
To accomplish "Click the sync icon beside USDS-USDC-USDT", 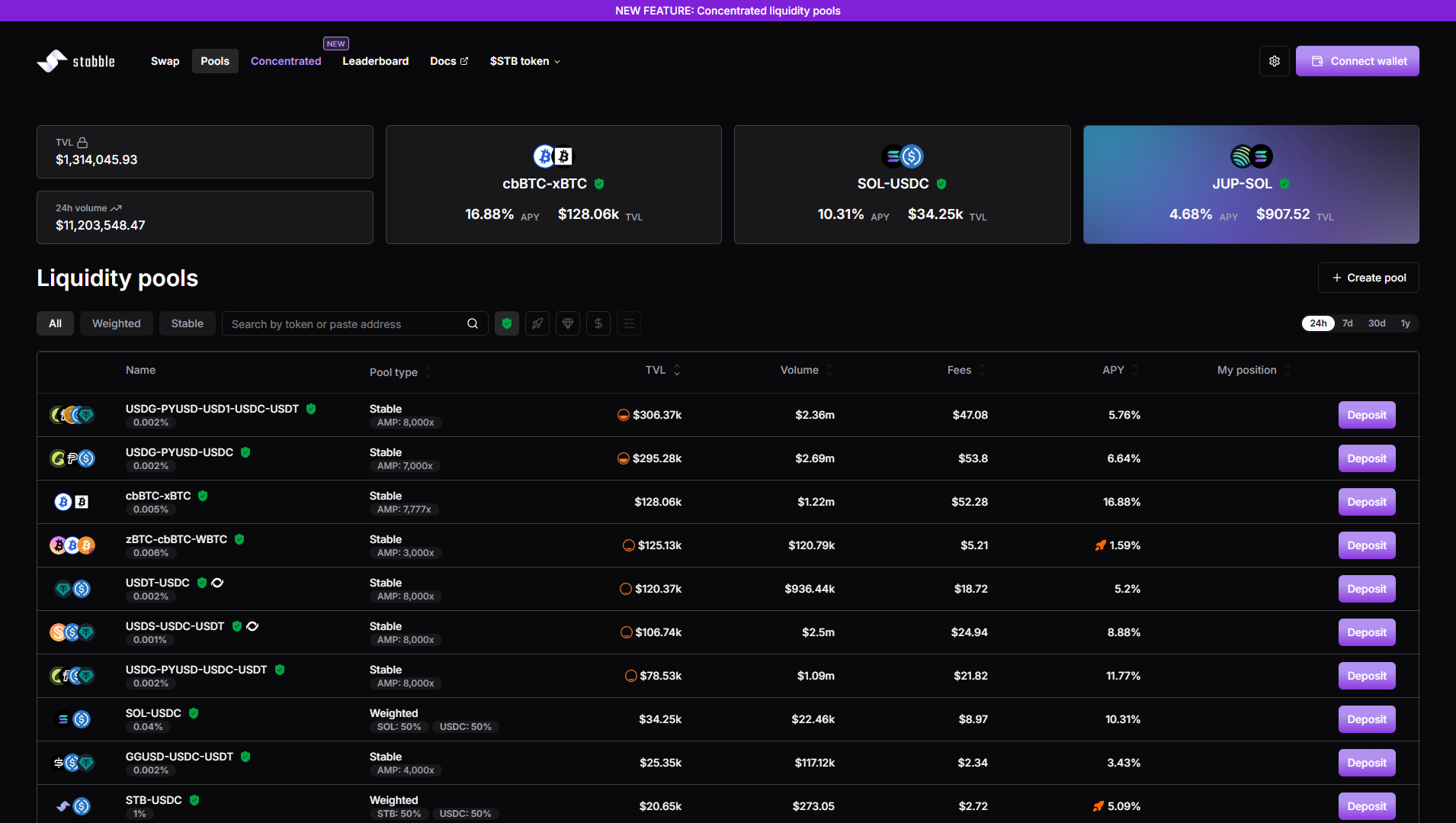I will 253,626.
